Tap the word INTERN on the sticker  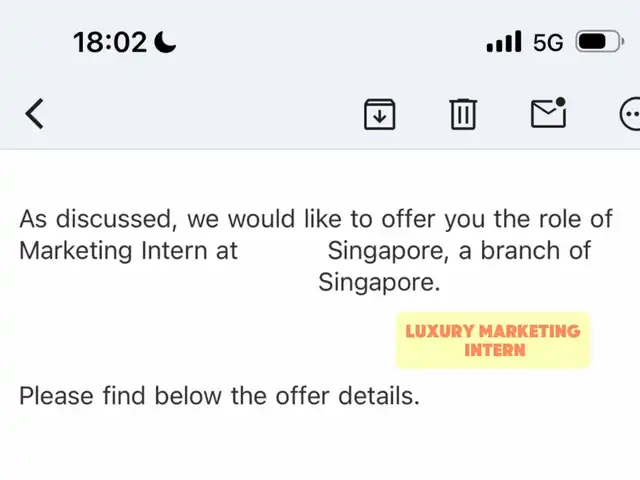(495, 350)
